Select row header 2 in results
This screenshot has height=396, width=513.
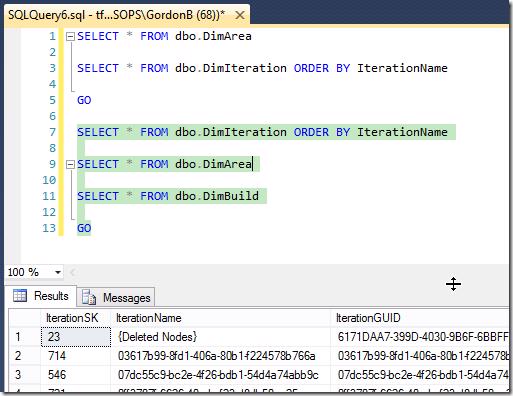(x=25, y=356)
